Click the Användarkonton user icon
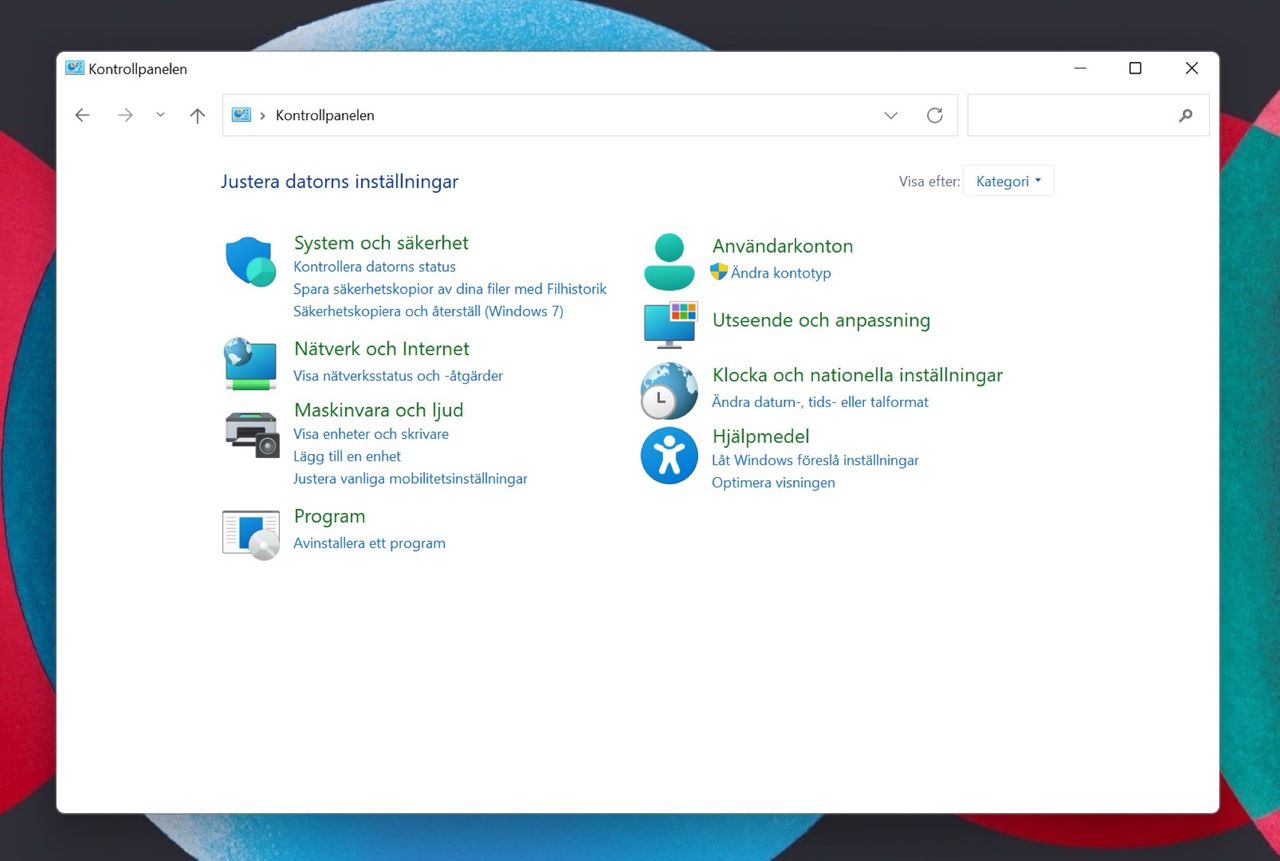Screen dimensions: 1280x861 point(668,260)
